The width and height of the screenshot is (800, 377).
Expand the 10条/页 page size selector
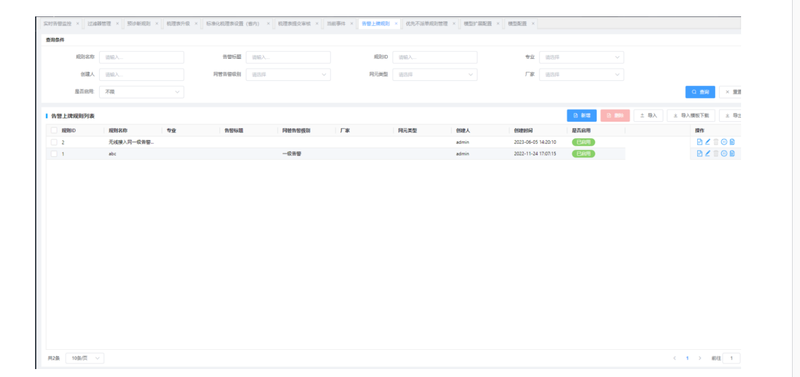click(85, 358)
